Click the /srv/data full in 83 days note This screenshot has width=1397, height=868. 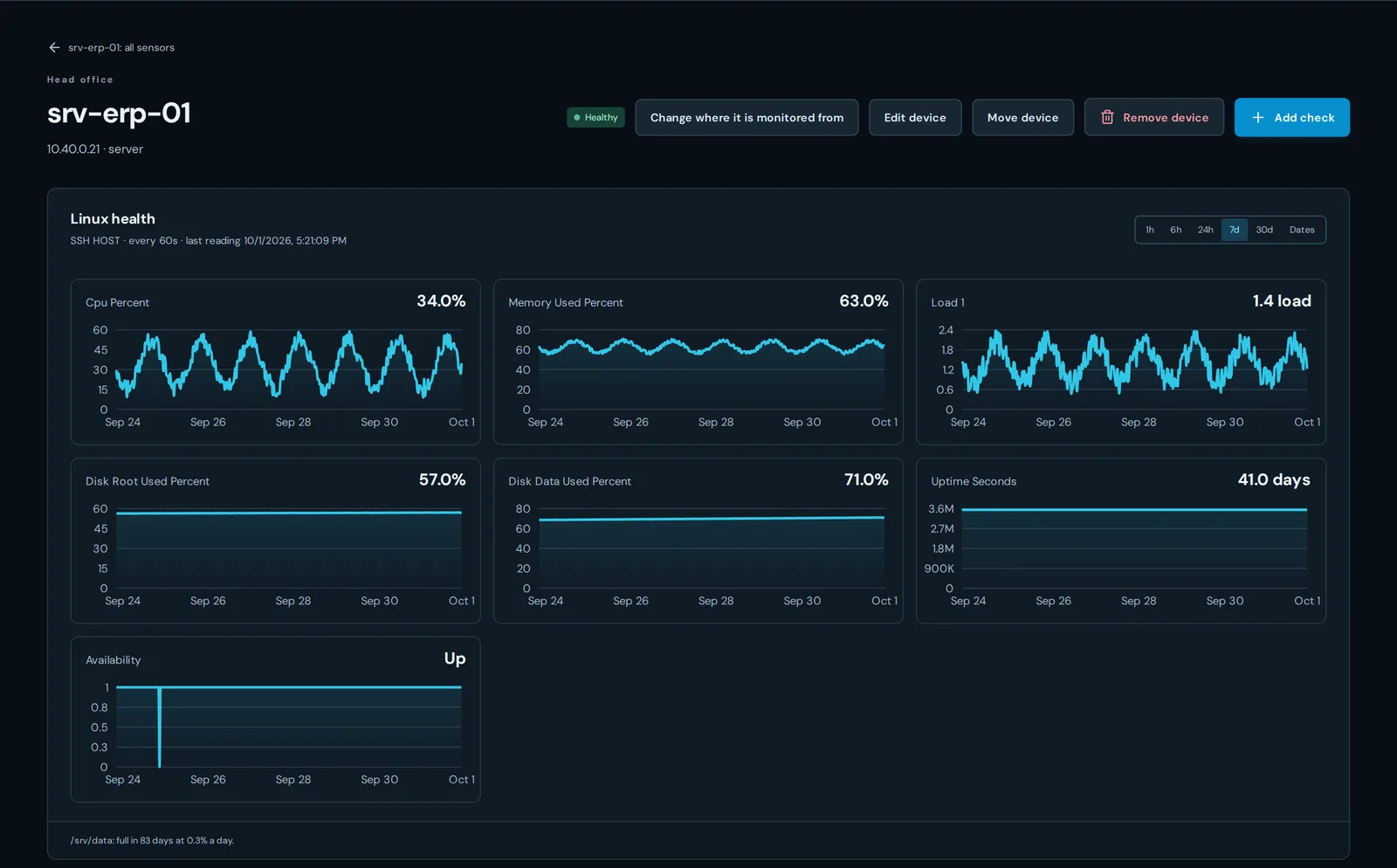coord(152,841)
